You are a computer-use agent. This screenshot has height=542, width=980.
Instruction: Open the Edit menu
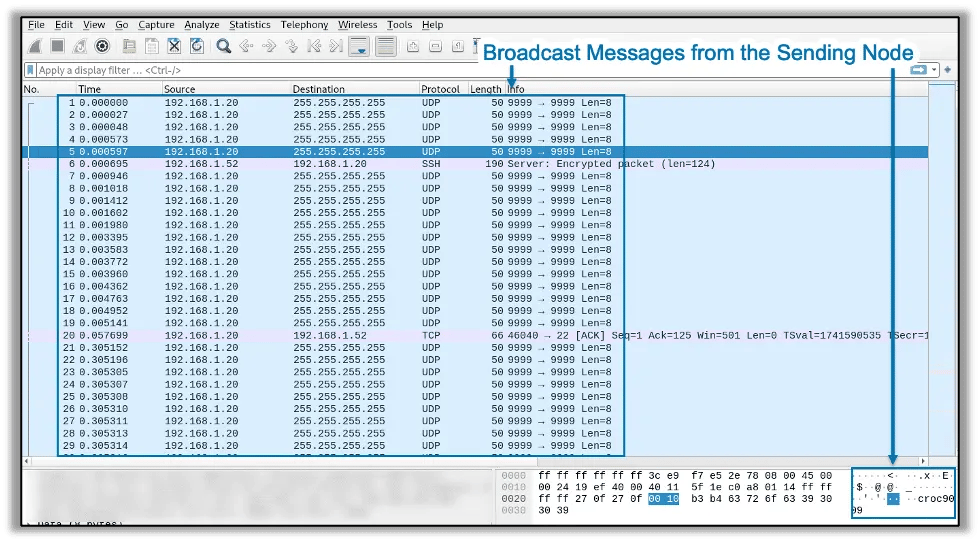coord(64,24)
